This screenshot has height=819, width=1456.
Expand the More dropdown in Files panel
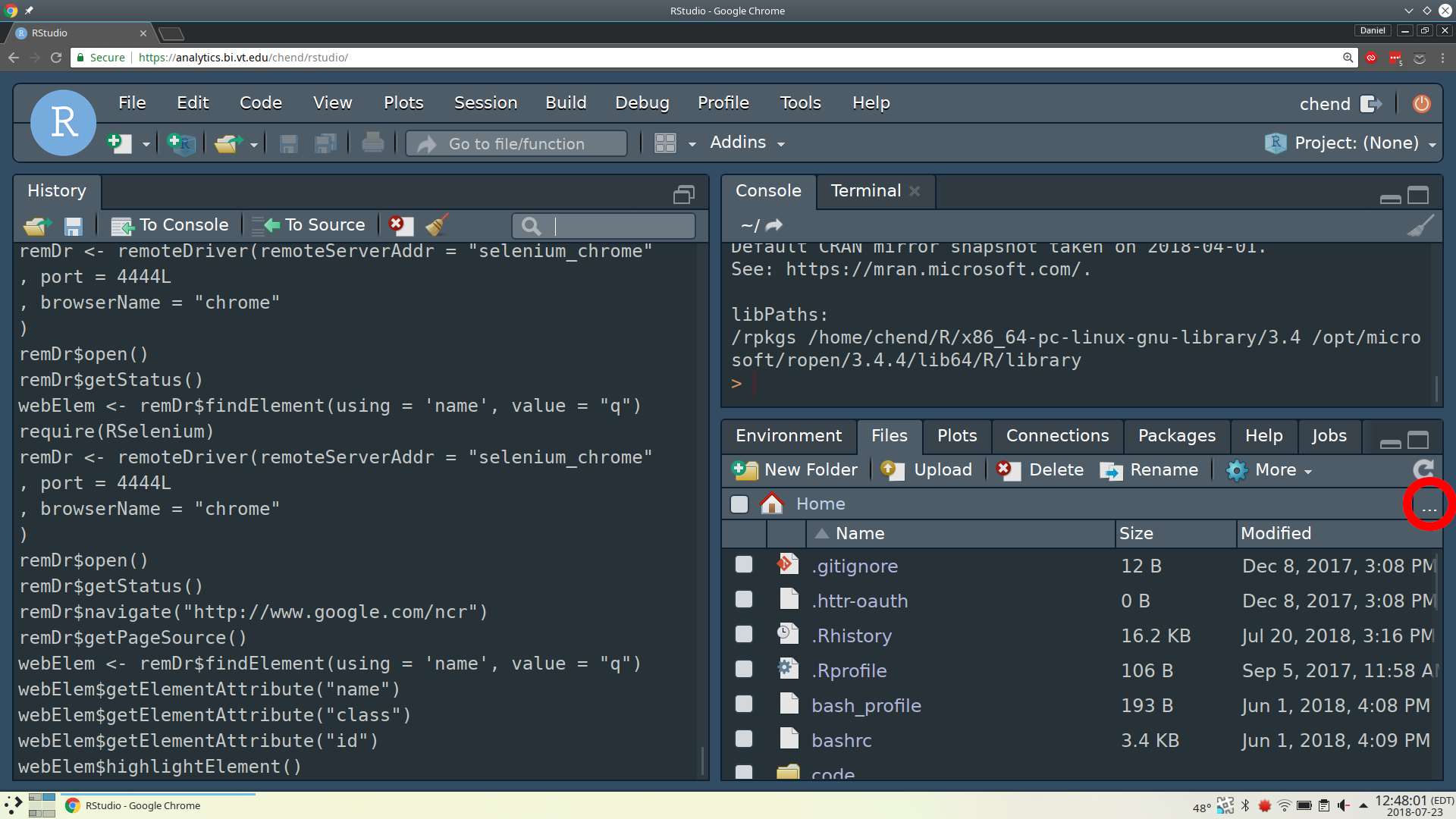tap(1275, 470)
